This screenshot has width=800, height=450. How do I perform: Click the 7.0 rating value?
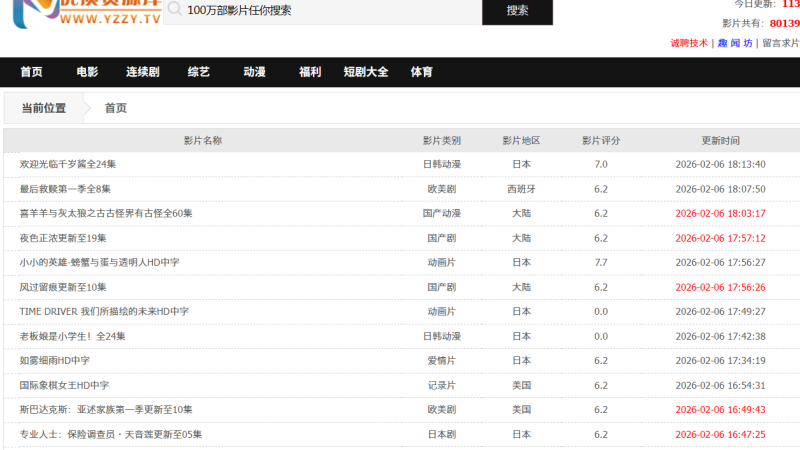601,164
